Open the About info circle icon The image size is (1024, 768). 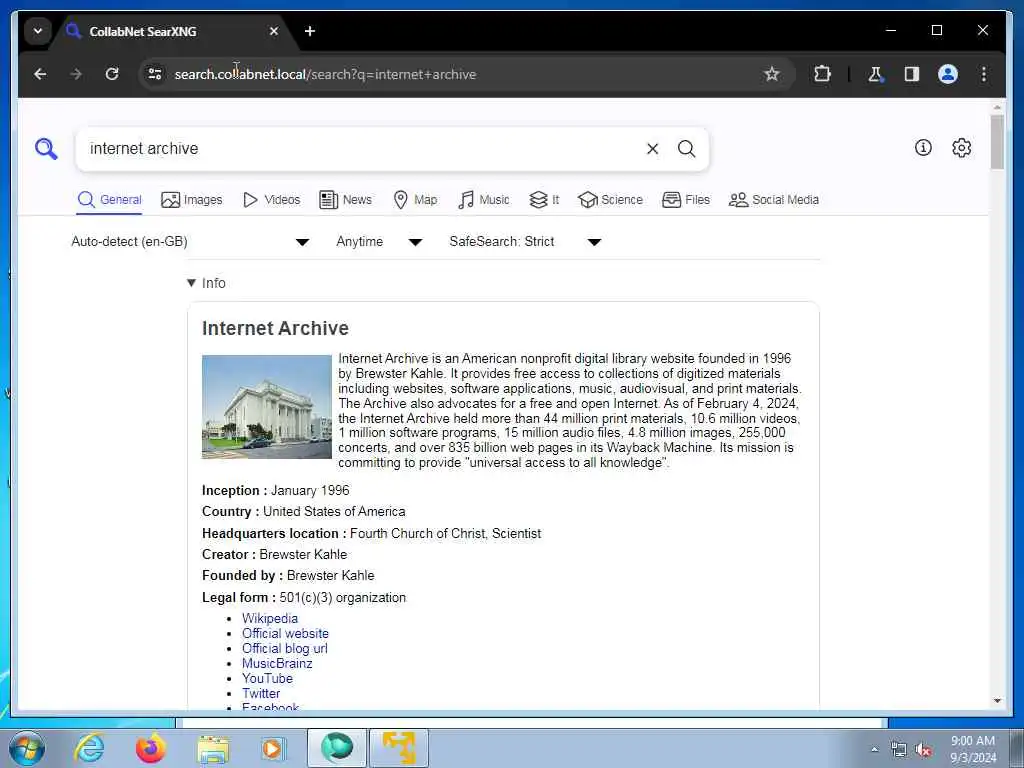click(923, 148)
